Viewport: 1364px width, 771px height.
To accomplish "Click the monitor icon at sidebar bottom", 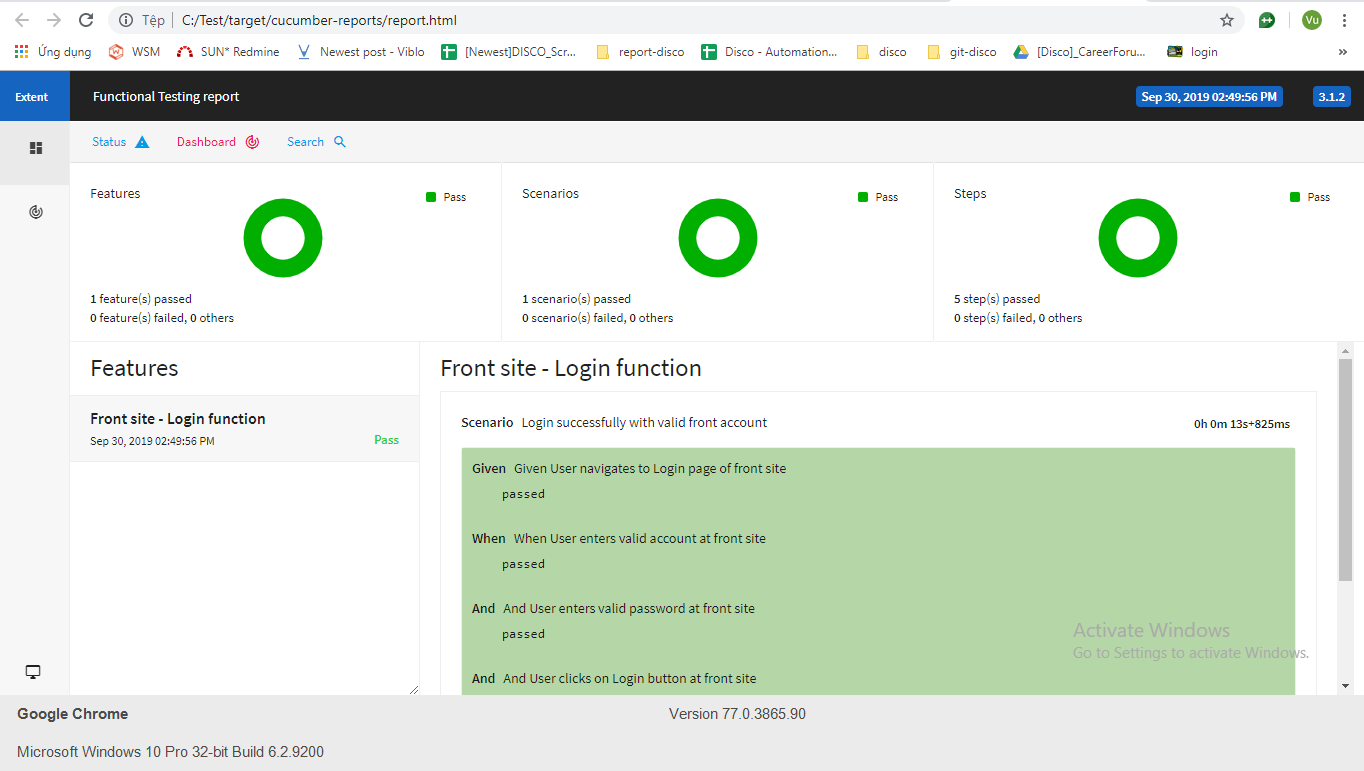I will (x=33, y=672).
